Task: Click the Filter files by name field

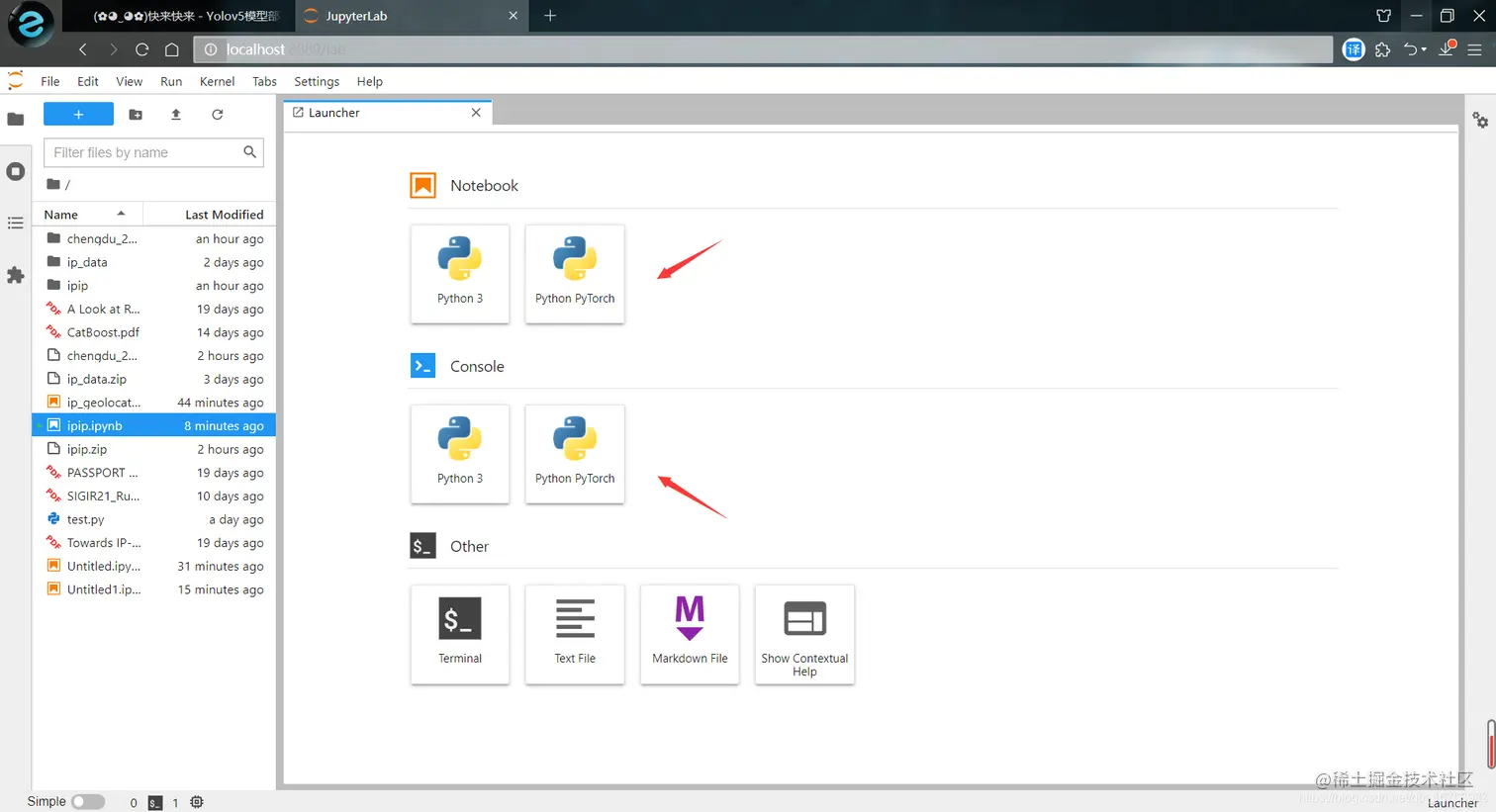Action: click(153, 152)
